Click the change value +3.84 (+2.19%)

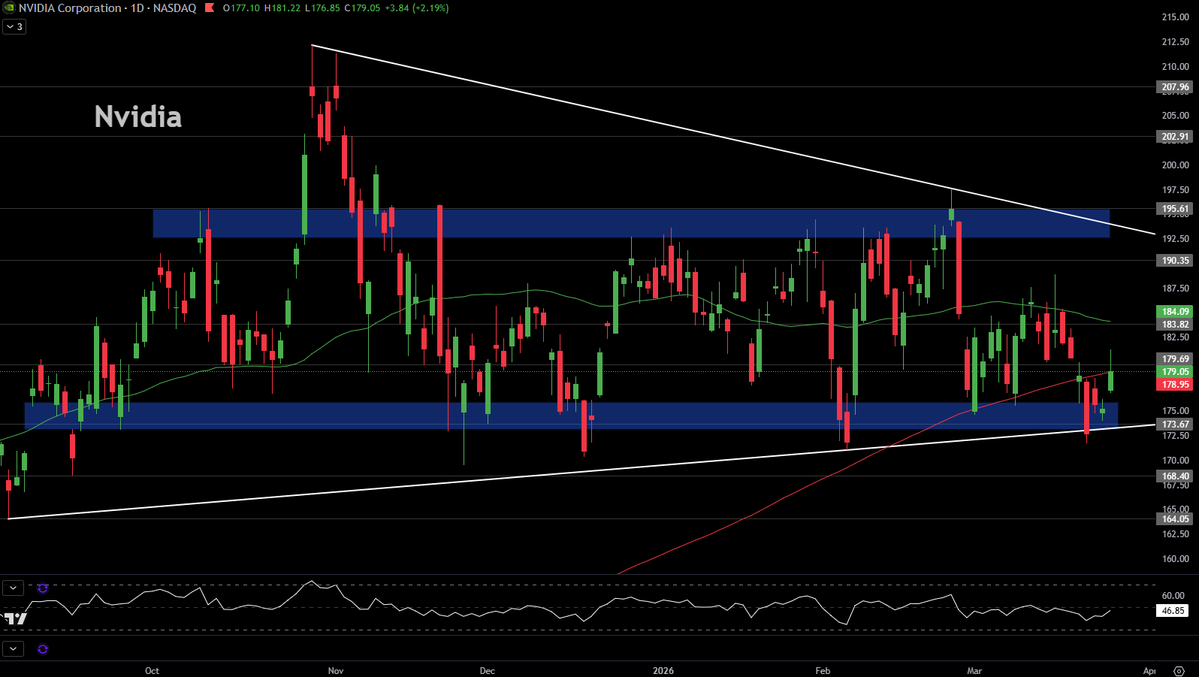(x=418, y=8)
